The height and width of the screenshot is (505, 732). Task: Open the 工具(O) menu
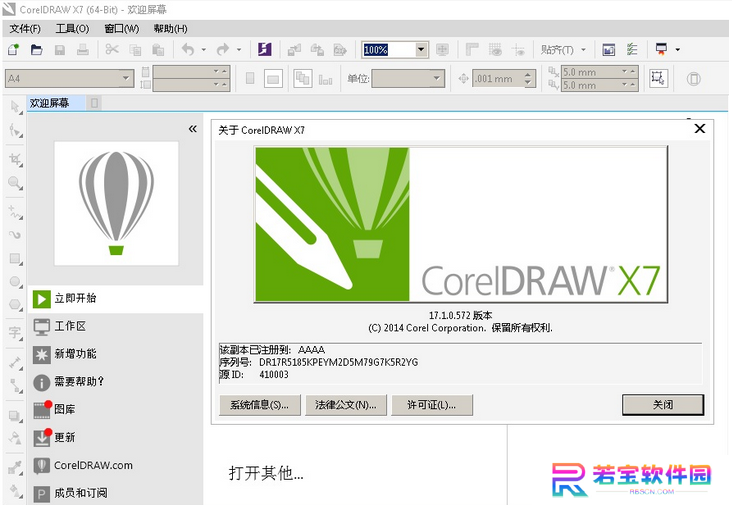pyautogui.click(x=72, y=29)
